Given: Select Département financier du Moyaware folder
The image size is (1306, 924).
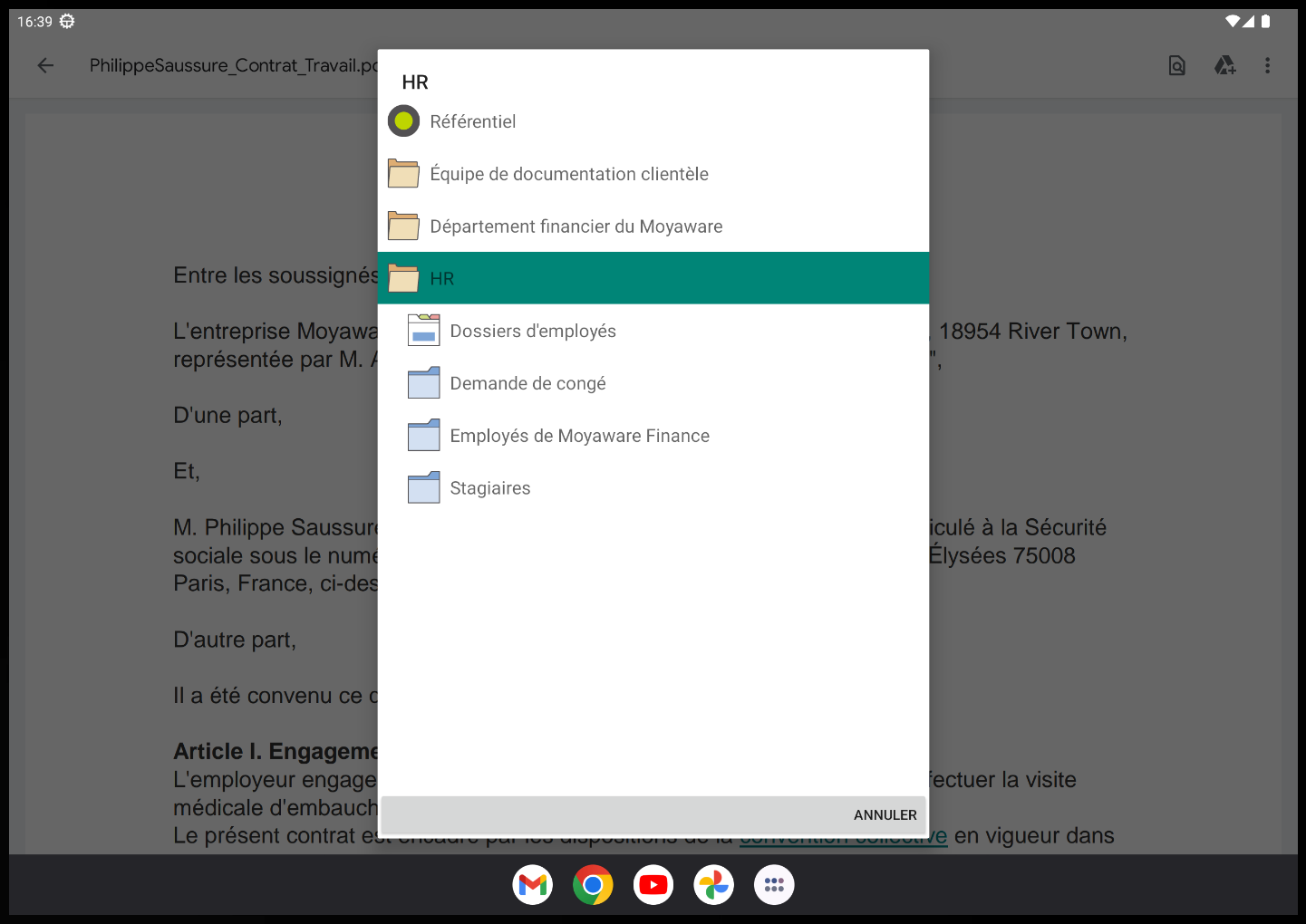Looking at the screenshot, I should pyautogui.click(x=653, y=226).
